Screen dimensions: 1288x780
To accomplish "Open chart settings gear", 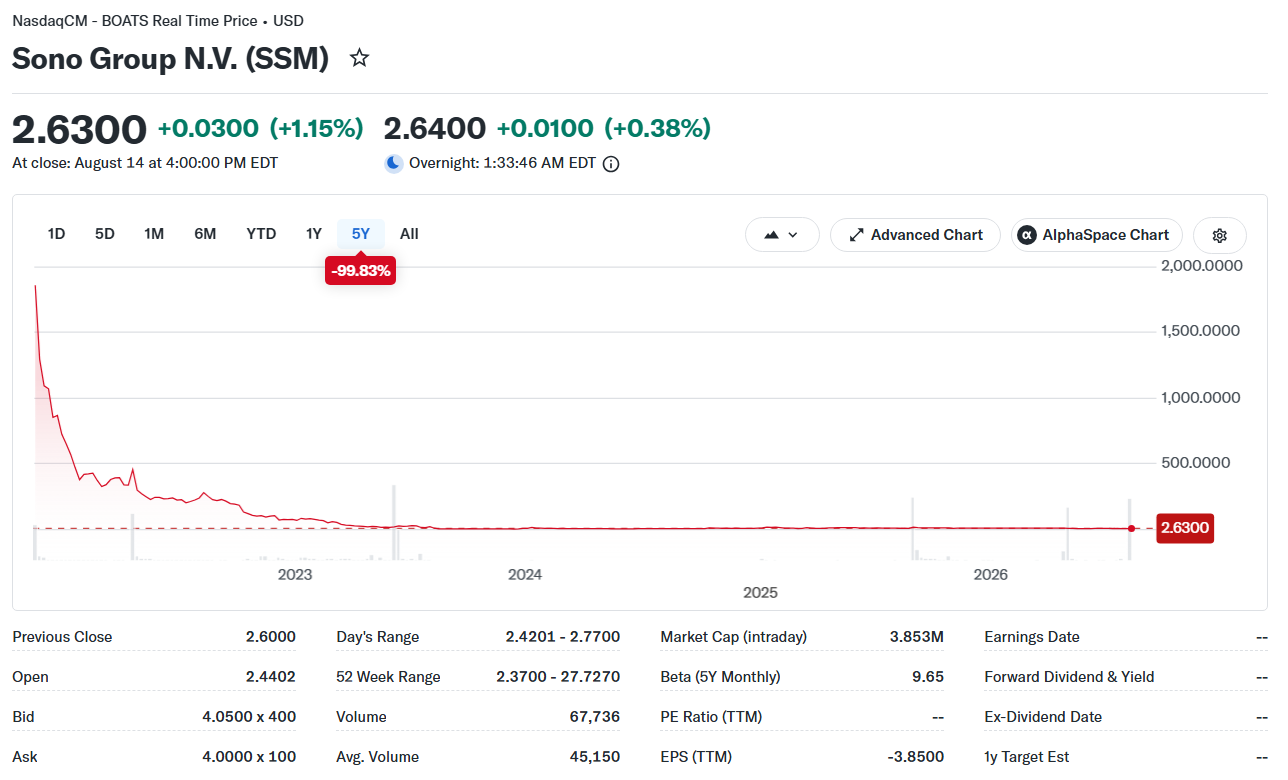I will pos(1220,235).
